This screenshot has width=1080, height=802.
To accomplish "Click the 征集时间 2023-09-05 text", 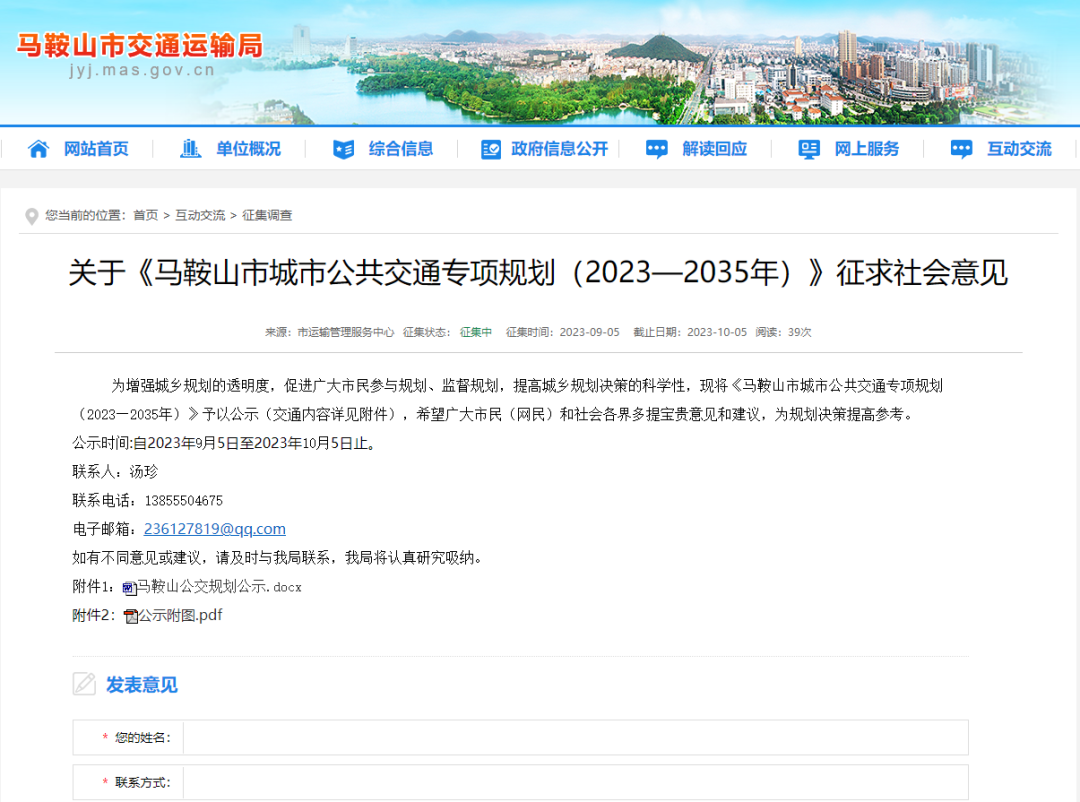I will point(563,332).
